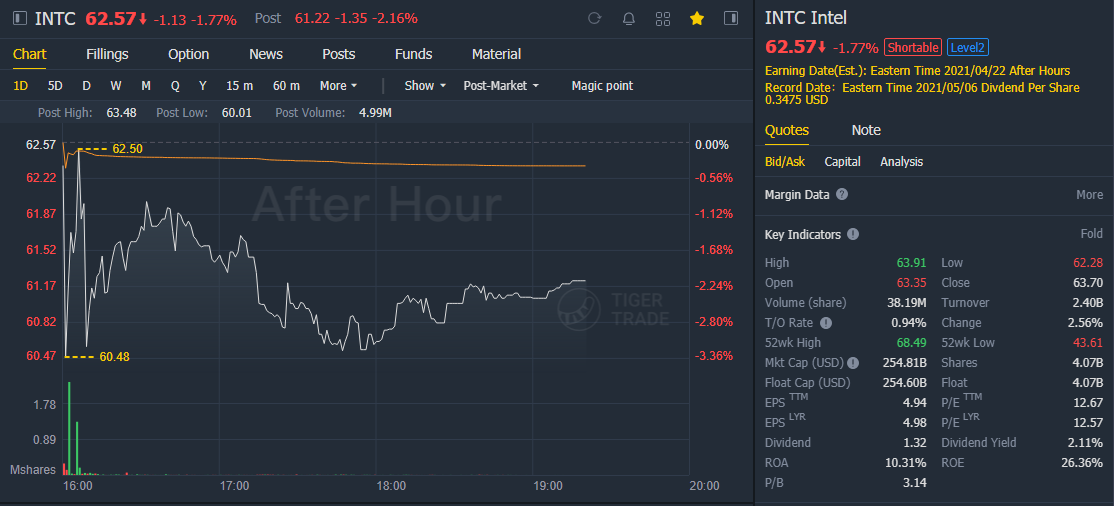The width and height of the screenshot is (1114, 506).
Task: Open the Posts tab
Action: [x=339, y=54]
